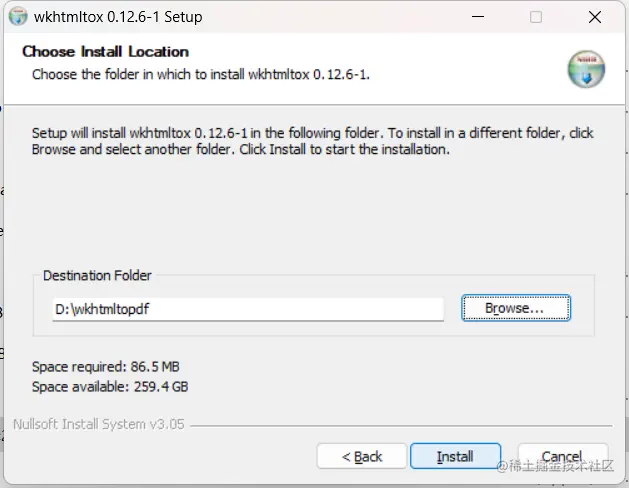Click the "Nullsoft Install System v3.05" label

(x=98, y=424)
